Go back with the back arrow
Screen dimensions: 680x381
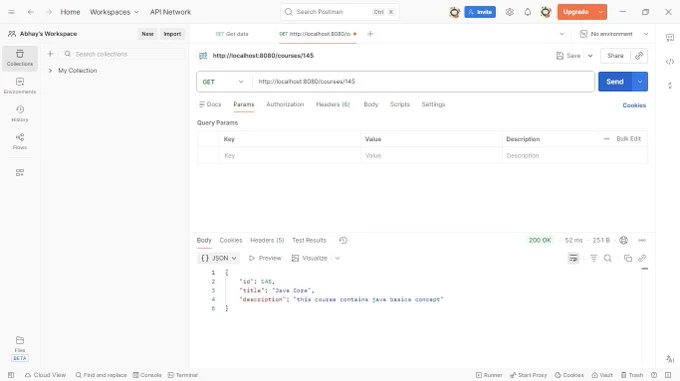click(30, 12)
